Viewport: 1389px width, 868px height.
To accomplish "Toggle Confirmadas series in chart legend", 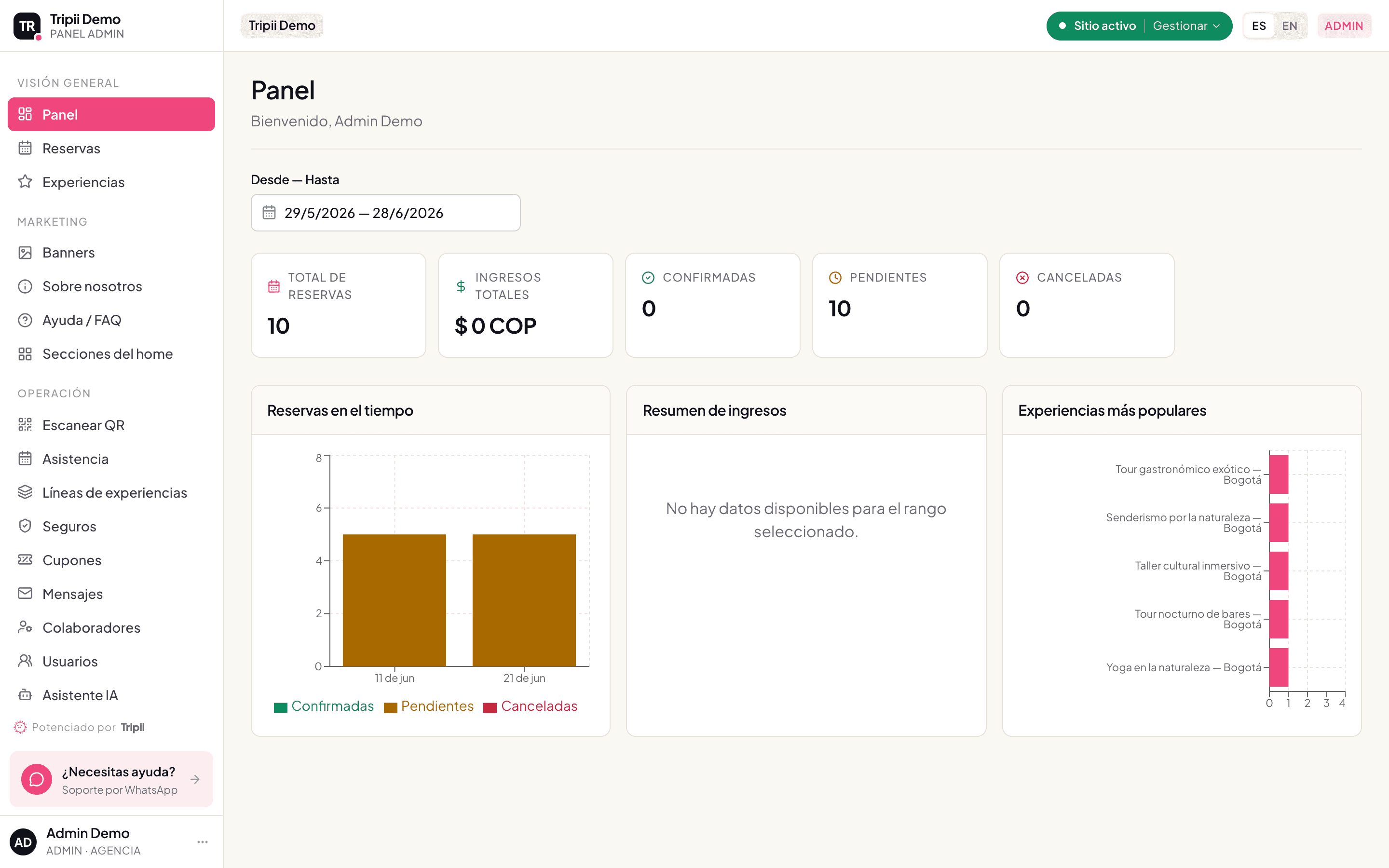I will pyautogui.click(x=324, y=706).
